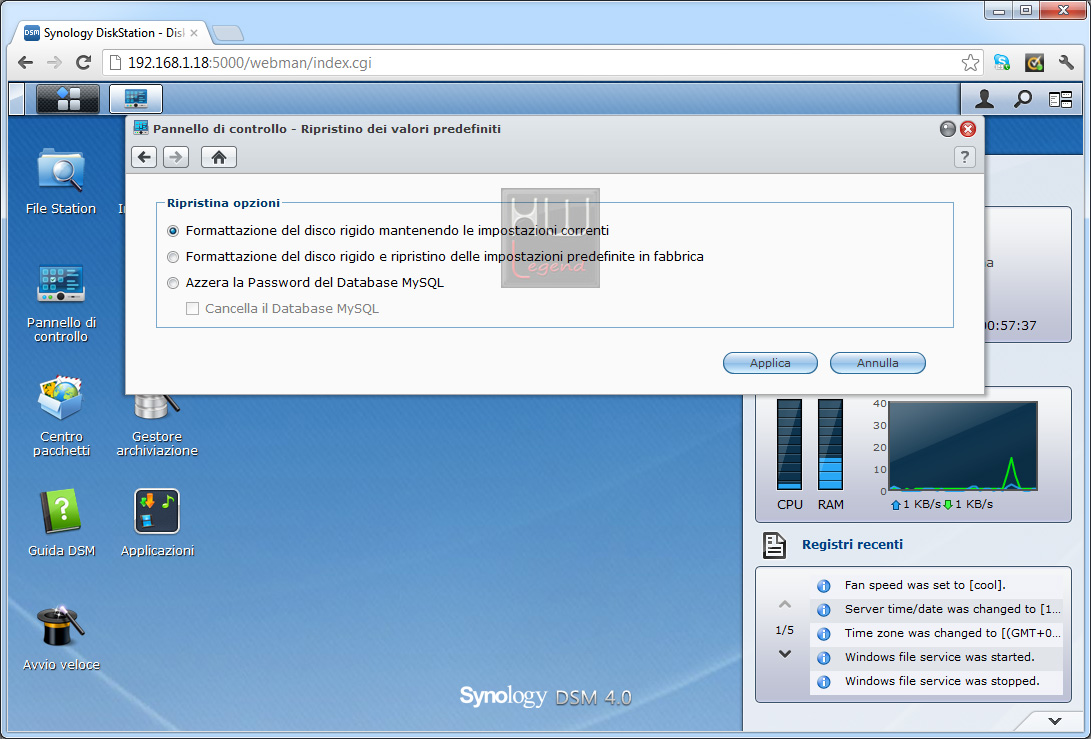Screen dimensions: 1091x739
Task: Click the '1/5' log page indicator
Action: click(784, 630)
